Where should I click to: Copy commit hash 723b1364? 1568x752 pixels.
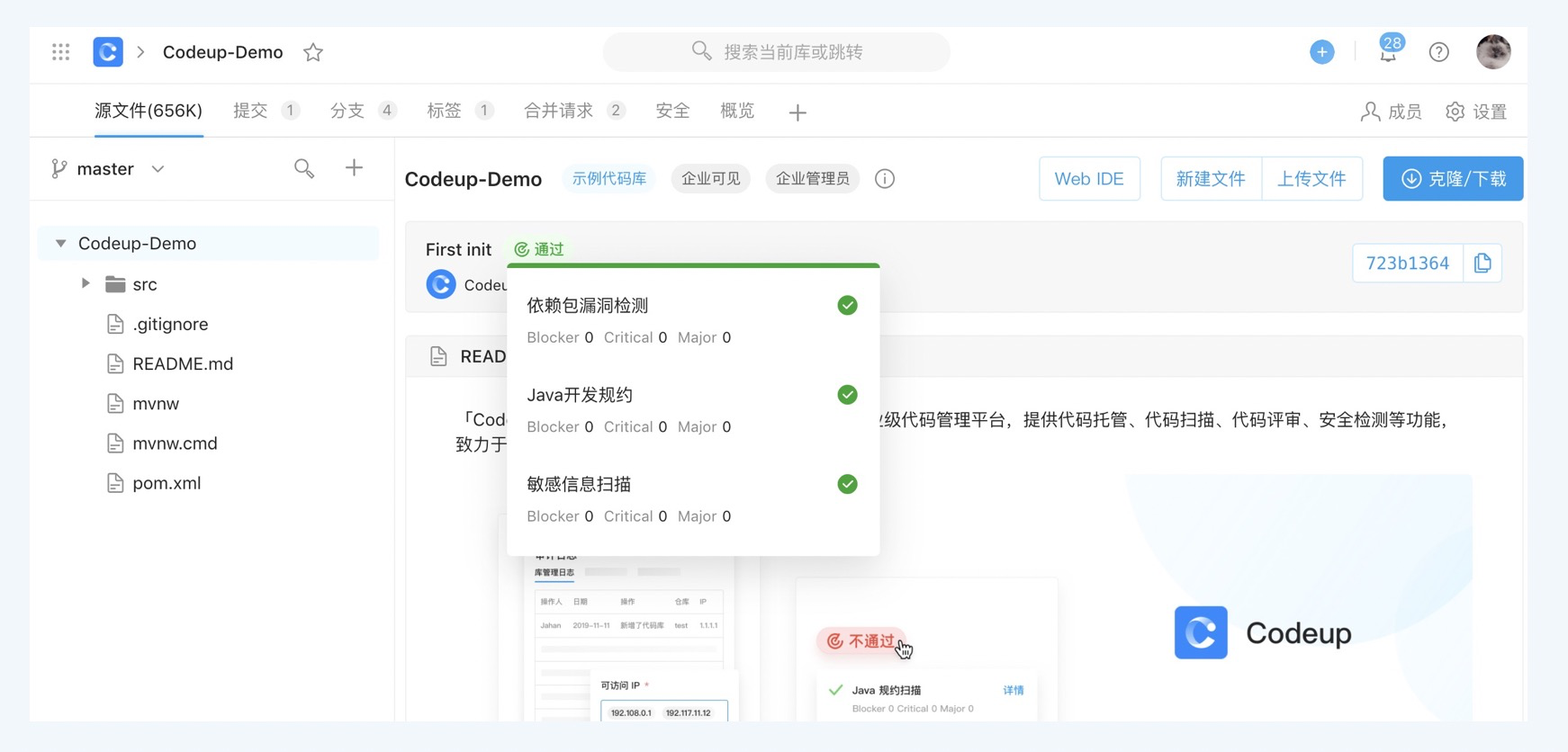click(x=1482, y=263)
